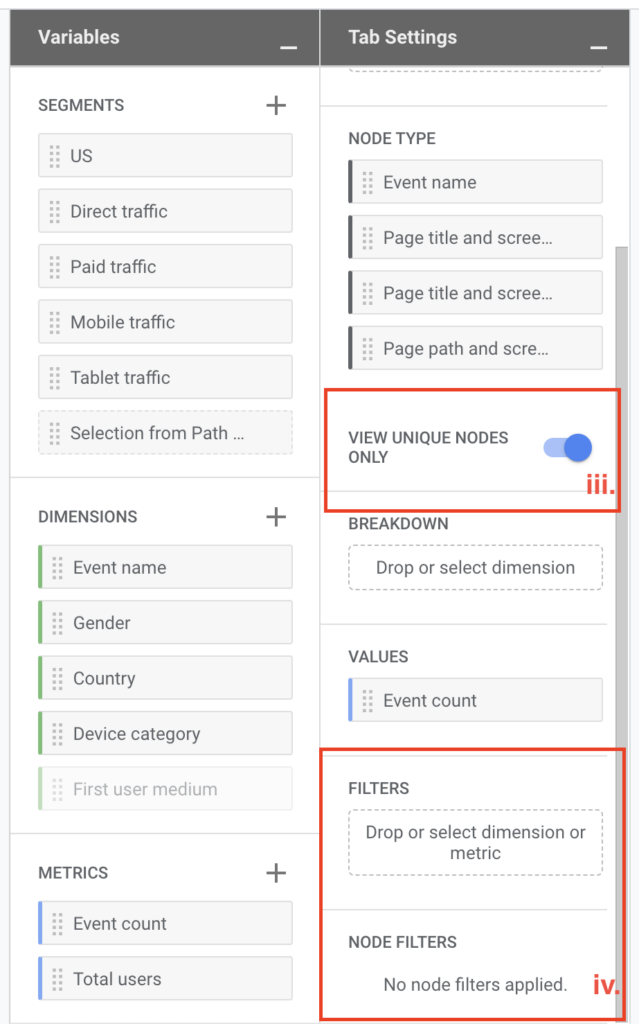Minimize the Variables panel
Screen dimensions: 639x1024
click(x=288, y=46)
